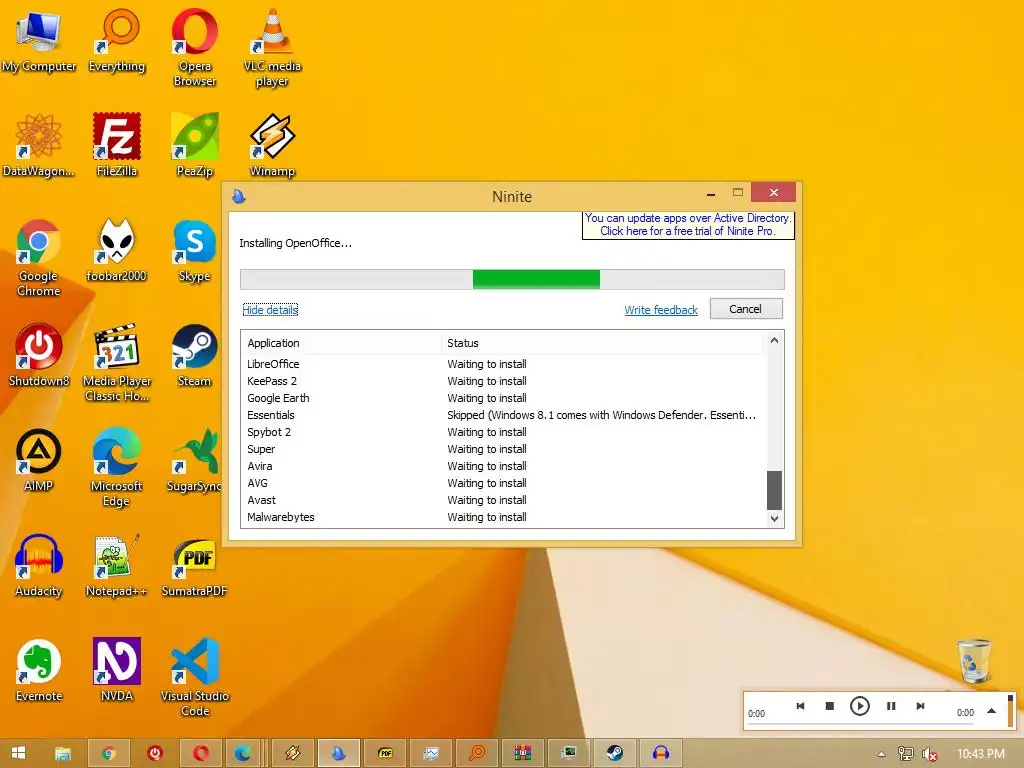Image resolution: width=1024 pixels, height=768 pixels.
Task: Select the Shutdown8 desktop icon
Action: click(39, 356)
